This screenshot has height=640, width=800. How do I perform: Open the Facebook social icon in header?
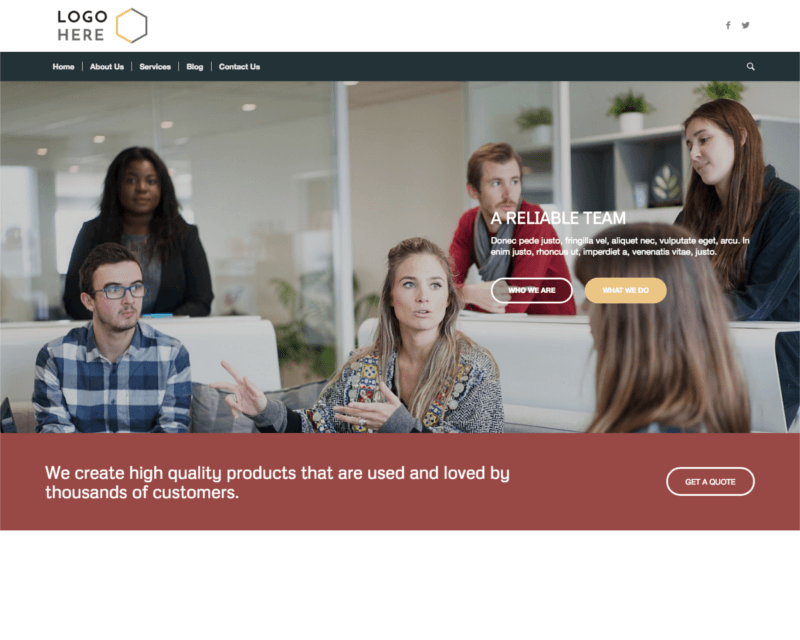tap(728, 26)
